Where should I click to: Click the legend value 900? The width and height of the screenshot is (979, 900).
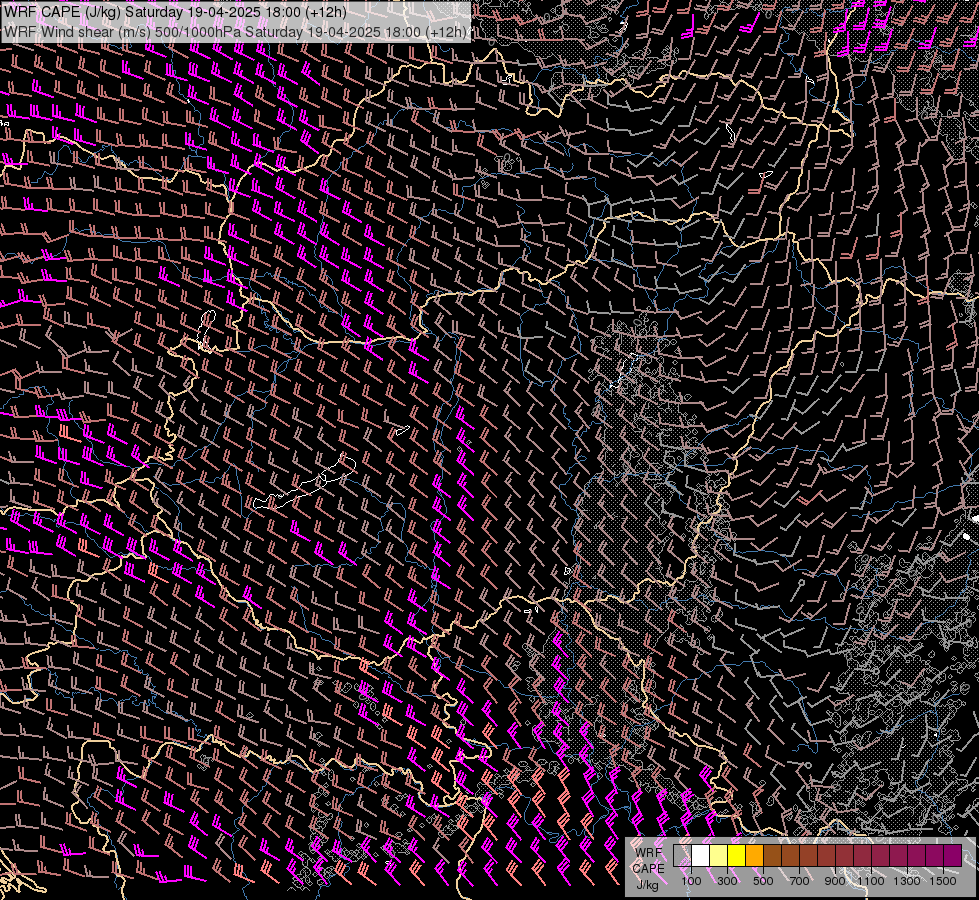pos(835,881)
